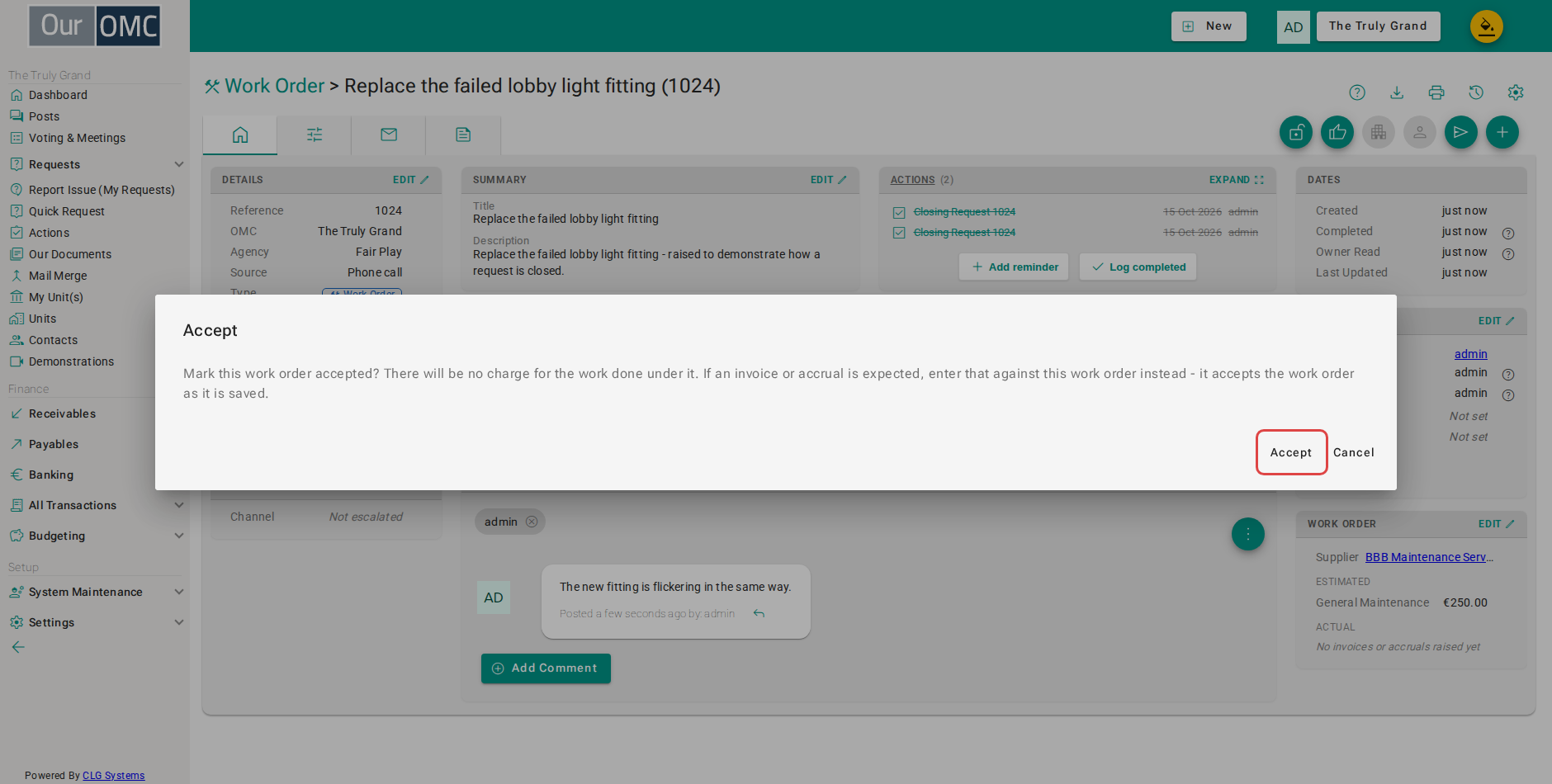Click the person round action button
The image size is (1552, 784).
click(x=1420, y=132)
